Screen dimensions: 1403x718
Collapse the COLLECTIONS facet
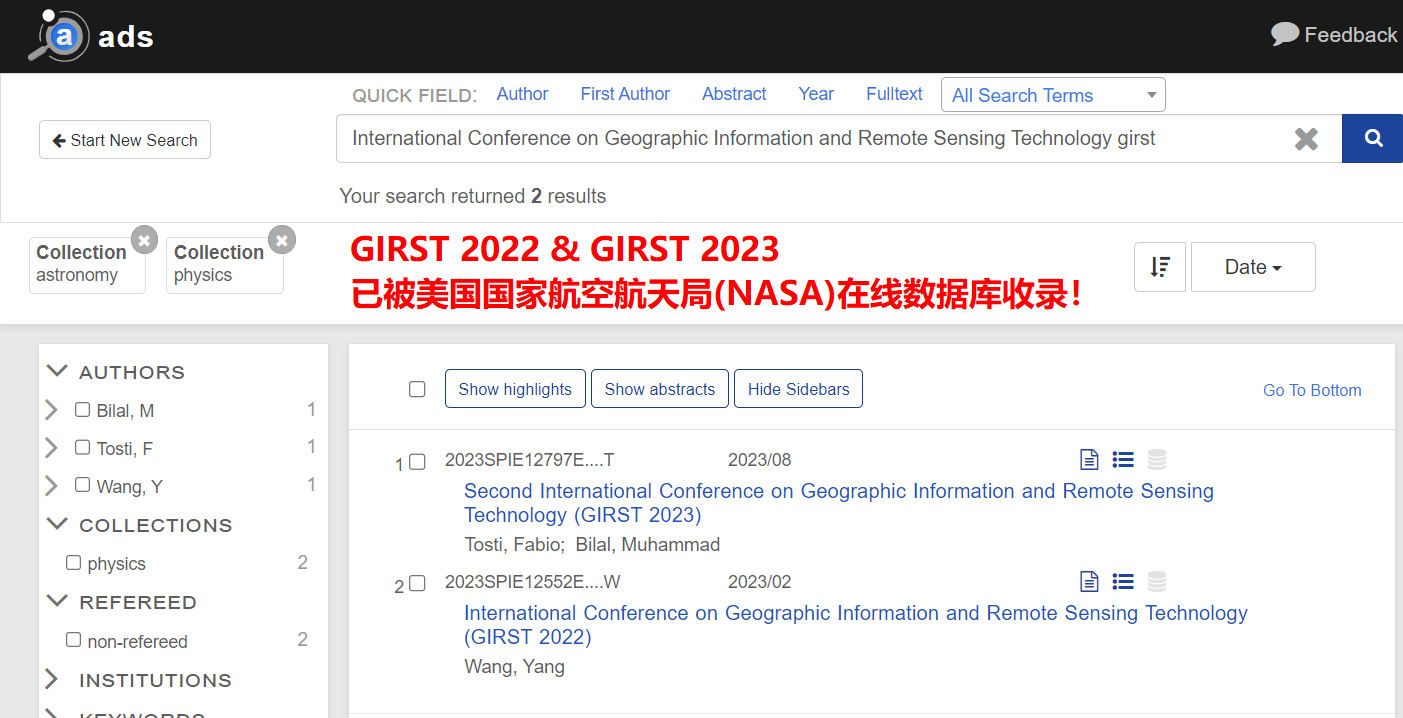(58, 524)
